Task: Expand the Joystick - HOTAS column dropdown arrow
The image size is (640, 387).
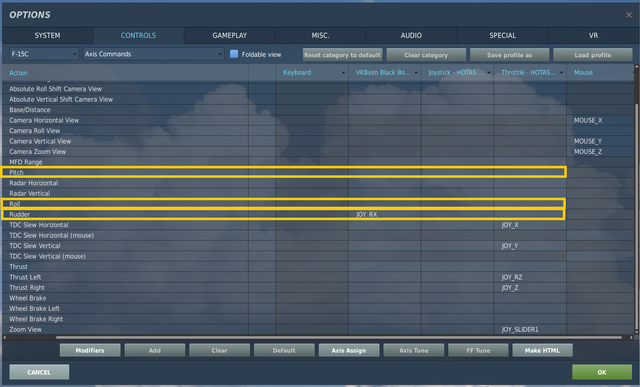Action: [489, 73]
